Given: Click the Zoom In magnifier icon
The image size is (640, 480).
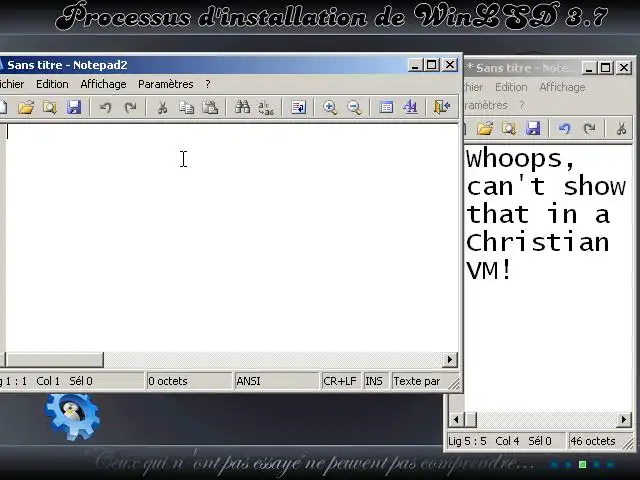Looking at the screenshot, I should click(x=330, y=107).
